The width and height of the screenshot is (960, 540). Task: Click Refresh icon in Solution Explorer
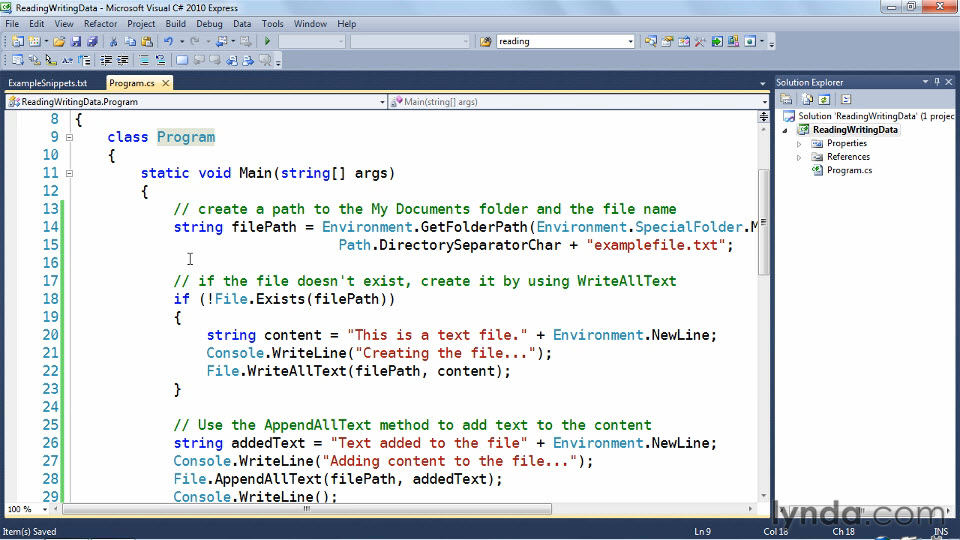click(x=824, y=99)
